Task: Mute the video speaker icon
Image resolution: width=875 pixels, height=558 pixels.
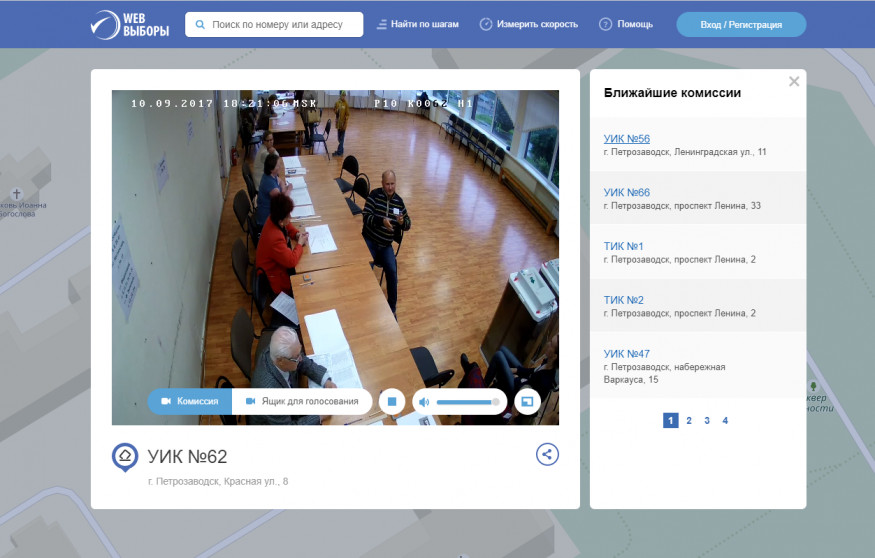Action: click(424, 402)
